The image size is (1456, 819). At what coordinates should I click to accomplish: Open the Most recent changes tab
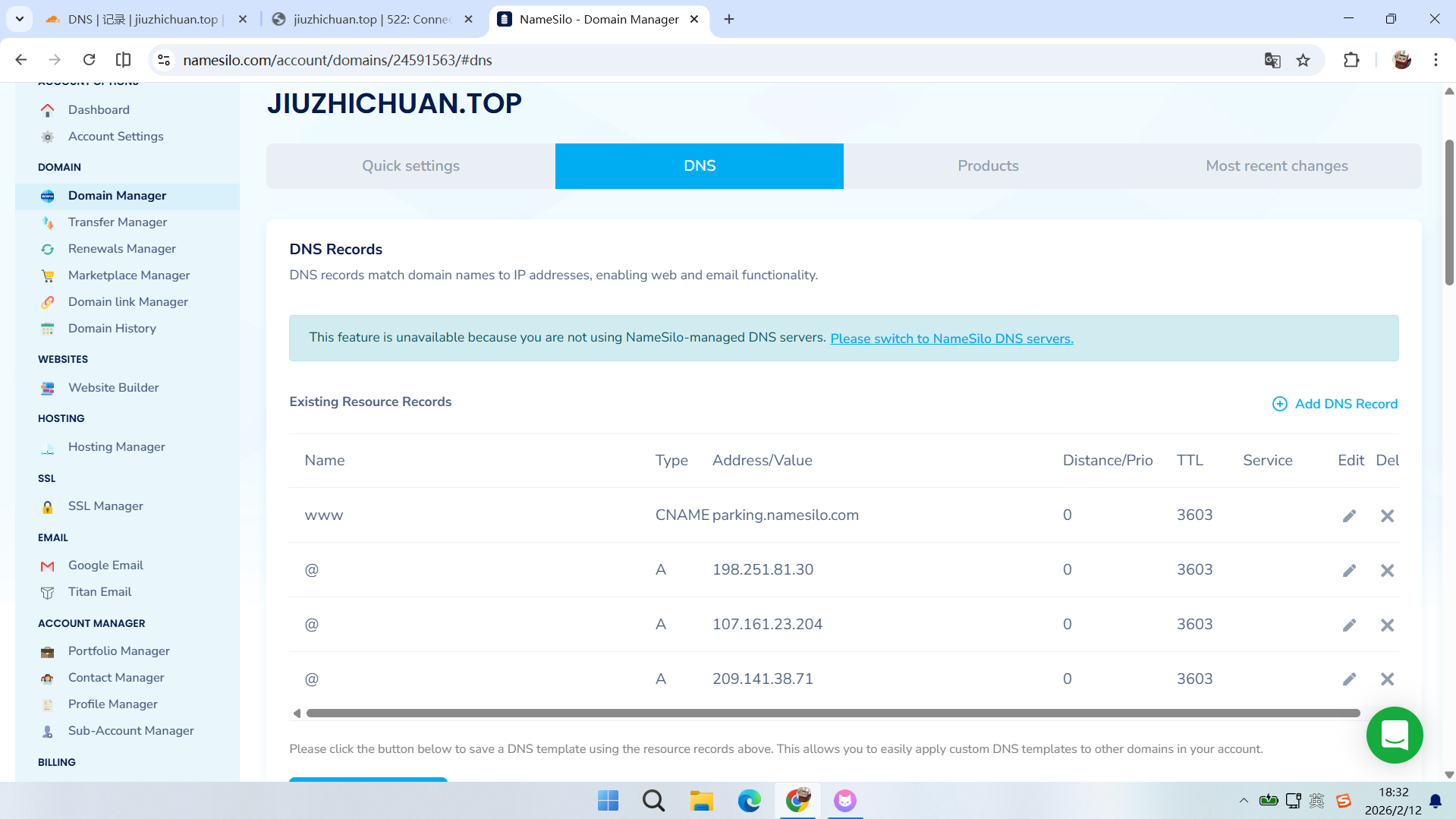(x=1276, y=166)
